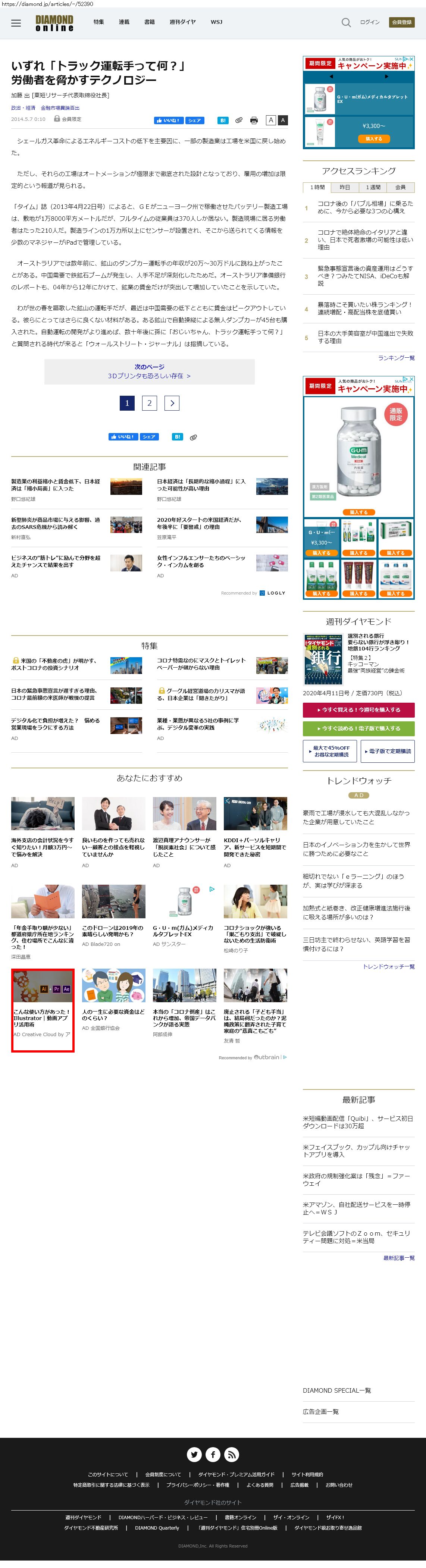Screen dimensions: 426x1568
Task: Go to next page using arrow button
Action: (x=172, y=403)
